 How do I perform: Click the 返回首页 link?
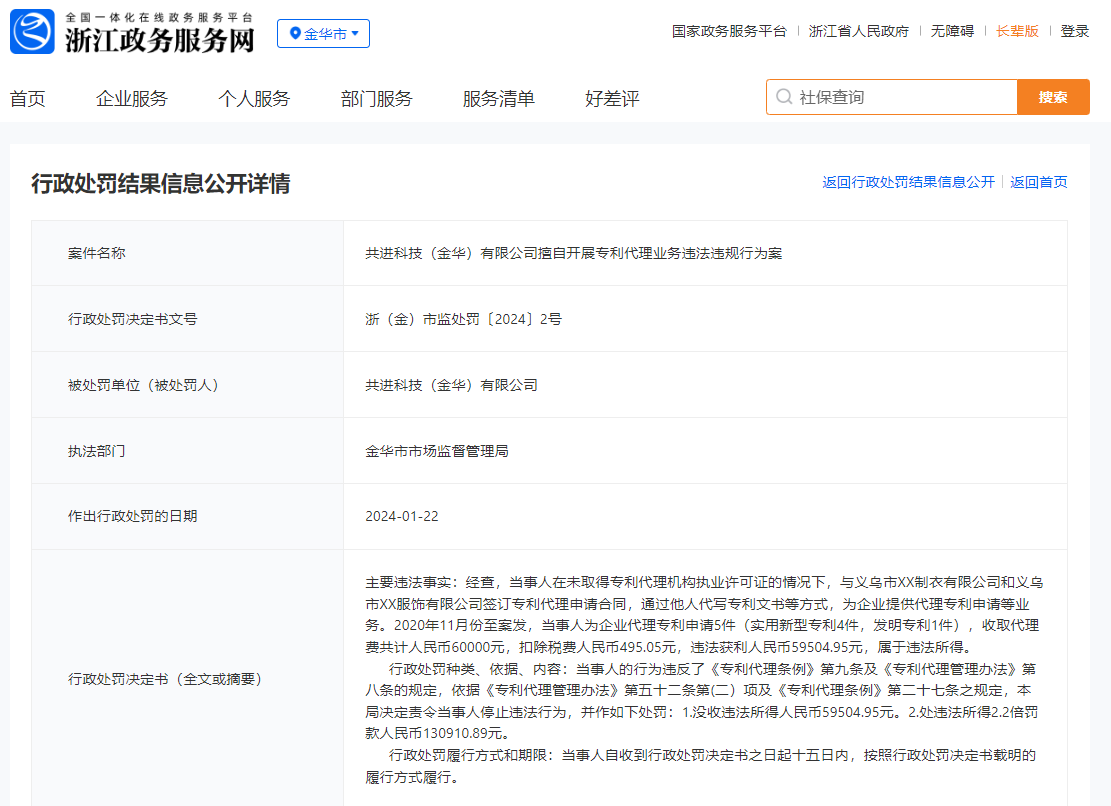point(1038,182)
